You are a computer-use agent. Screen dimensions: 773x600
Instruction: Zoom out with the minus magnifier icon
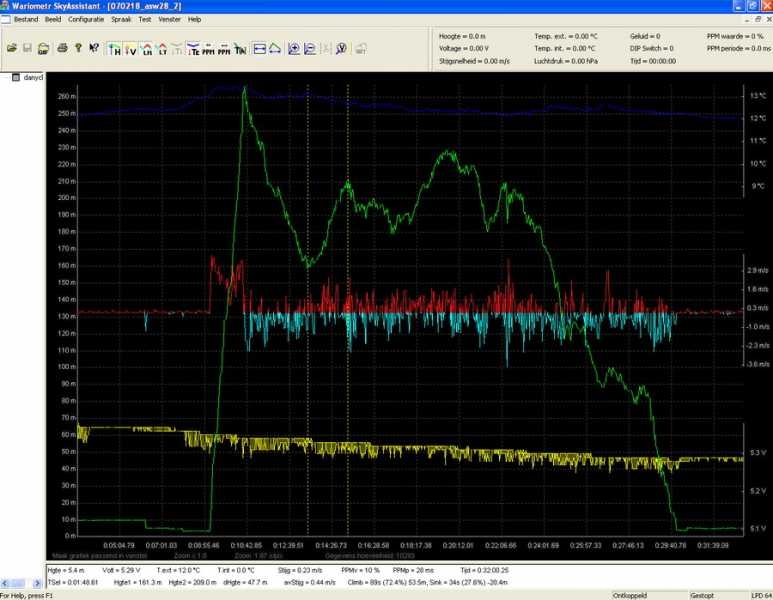[310, 49]
